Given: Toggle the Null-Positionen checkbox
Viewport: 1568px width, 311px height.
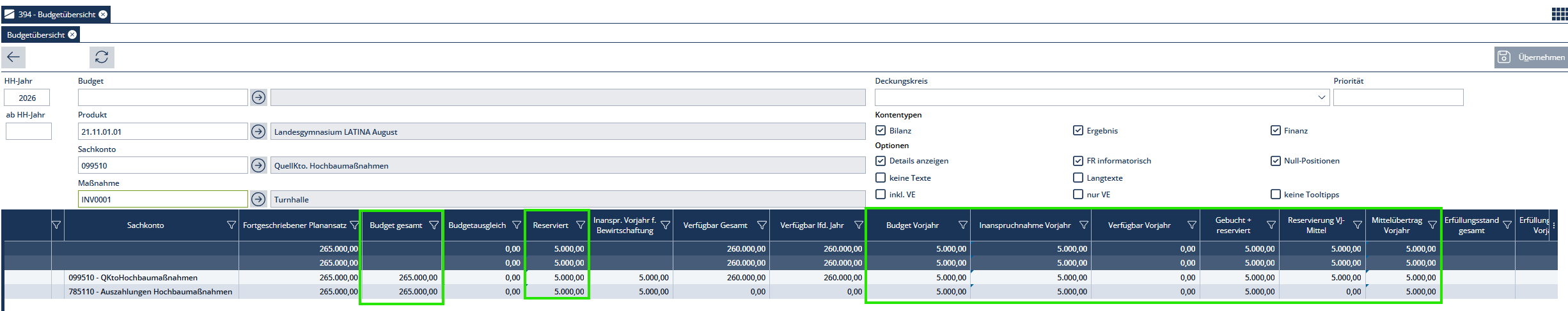Looking at the screenshot, I should [1275, 161].
